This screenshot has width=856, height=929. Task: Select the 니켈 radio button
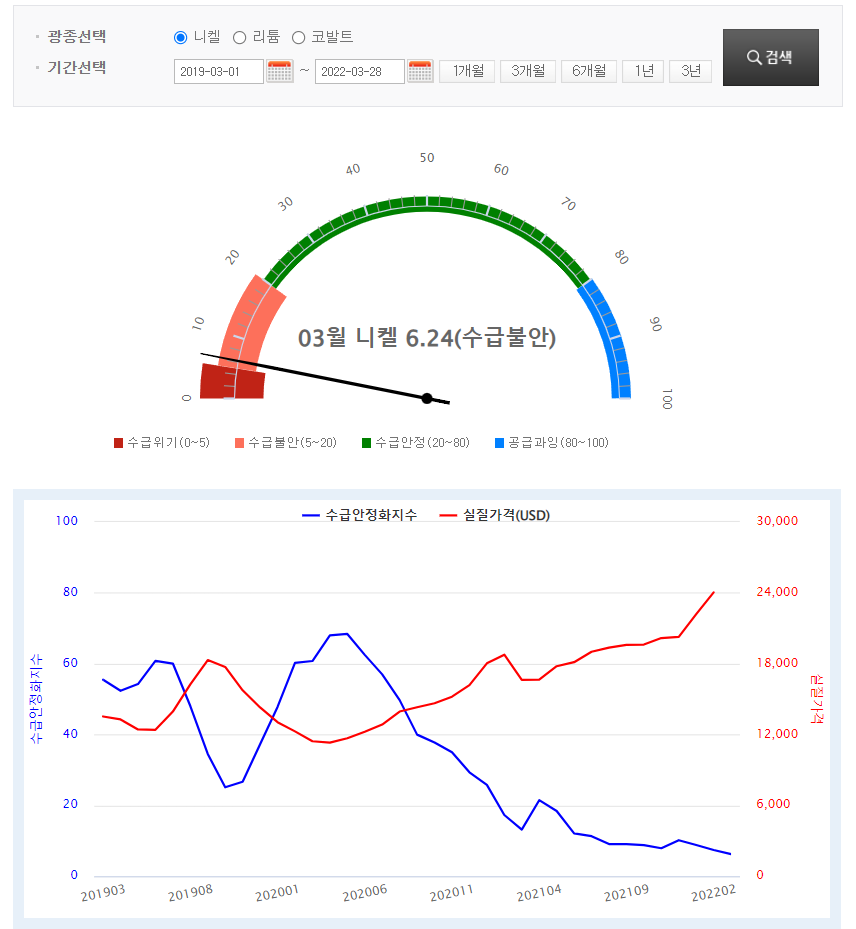click(x=181, y=37)
